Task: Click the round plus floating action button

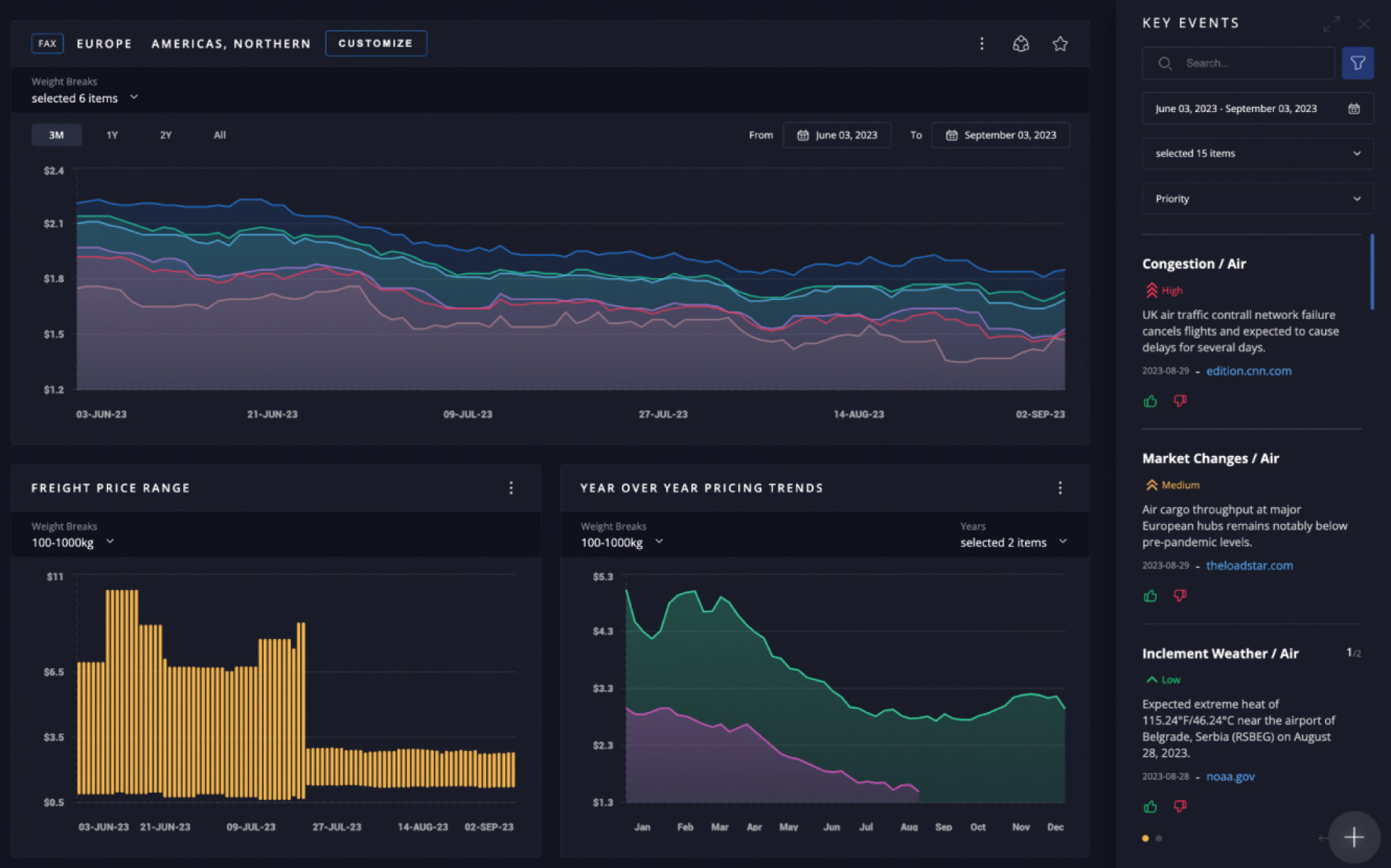Action: coord(1354,837)
